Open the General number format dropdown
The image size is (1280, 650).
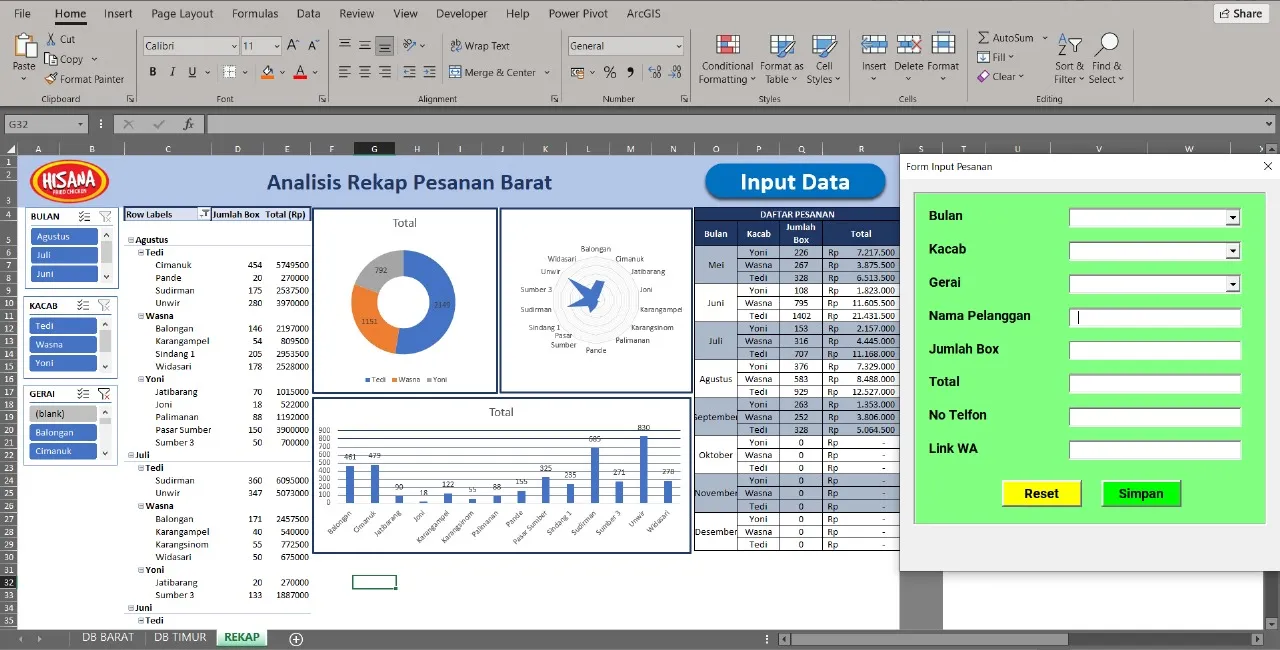[678, 46]
